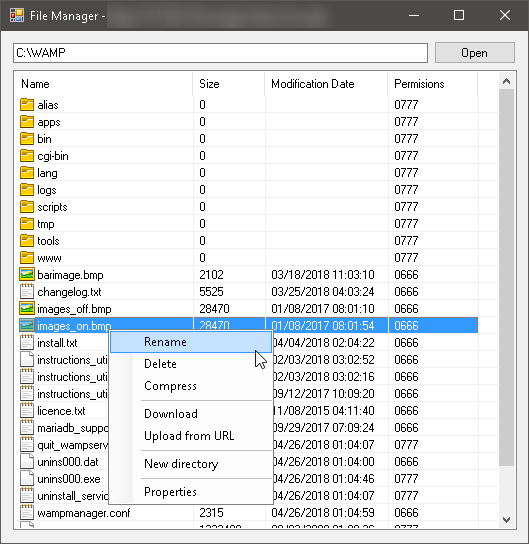Select the bin folder icon
Viewport: 529px width, 544px height.
pyautogui.click(x=27, y=138)
